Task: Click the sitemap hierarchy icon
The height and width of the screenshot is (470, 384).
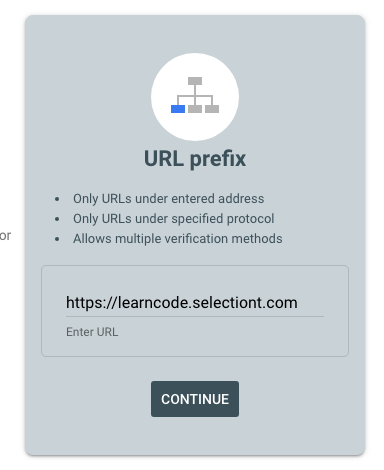Action: 195,95
